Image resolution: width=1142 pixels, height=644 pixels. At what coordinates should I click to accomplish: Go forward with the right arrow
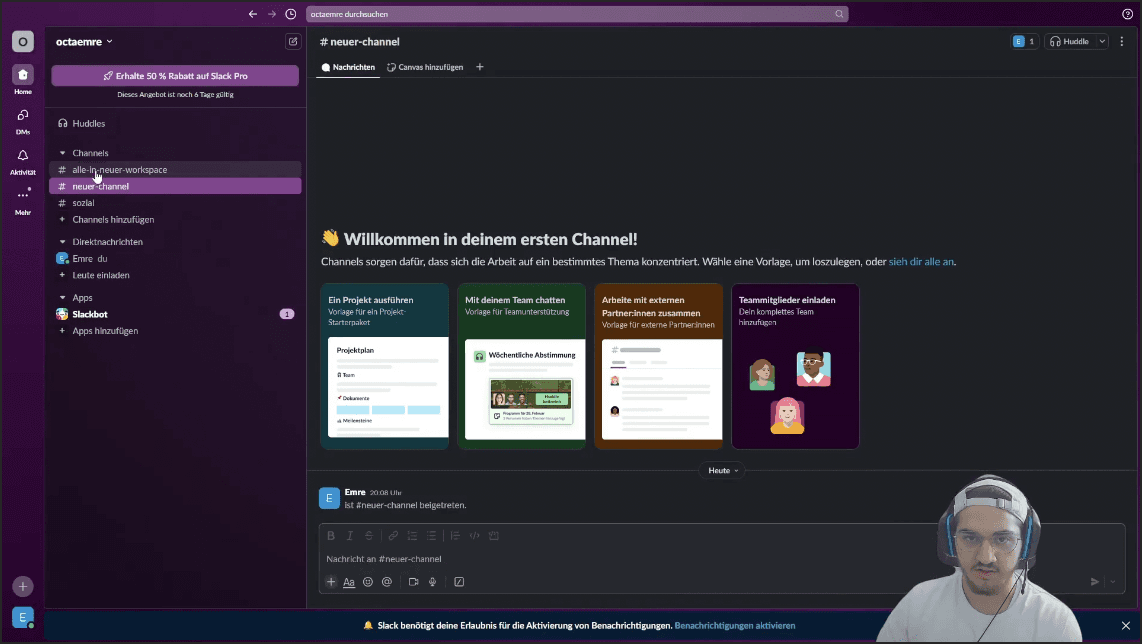[272, 14]
